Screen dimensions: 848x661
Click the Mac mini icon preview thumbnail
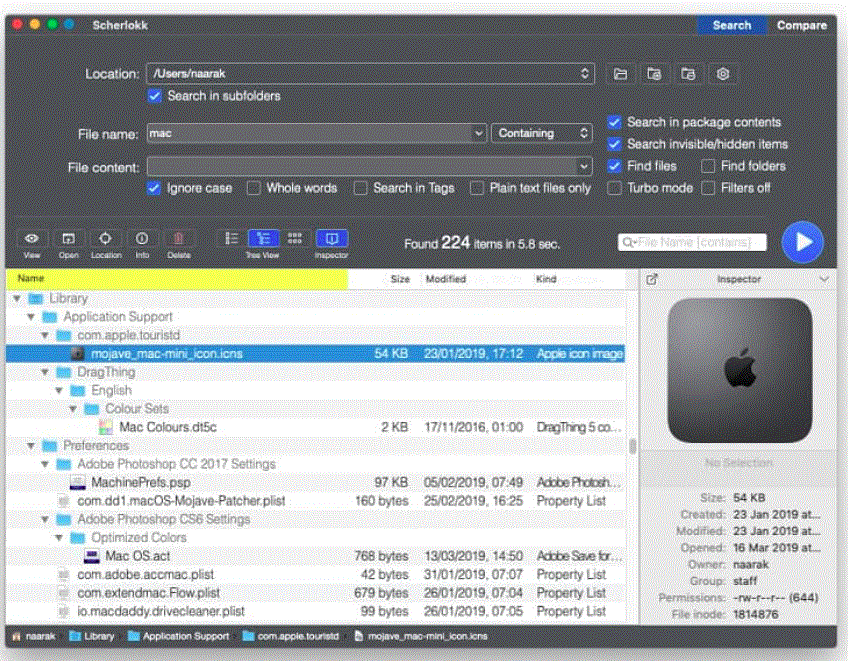click(740, 371)
